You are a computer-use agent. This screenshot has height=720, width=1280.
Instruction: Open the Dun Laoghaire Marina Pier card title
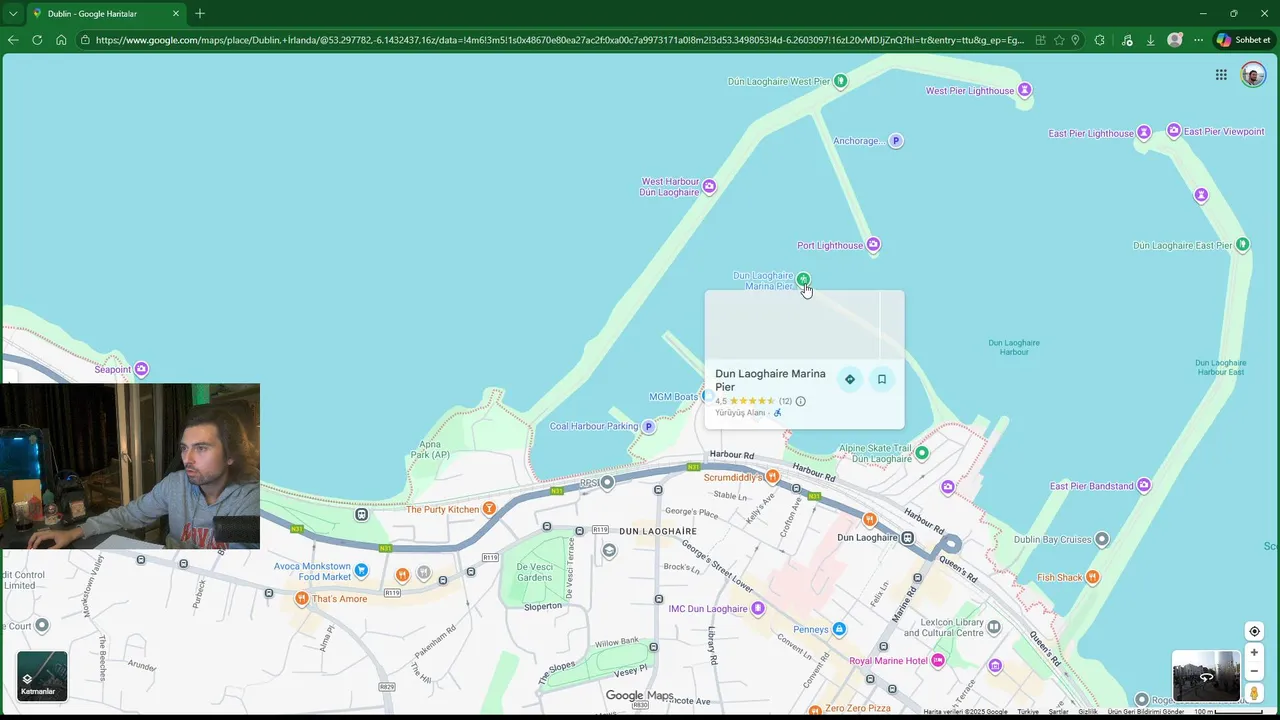[x=770, y=380]
